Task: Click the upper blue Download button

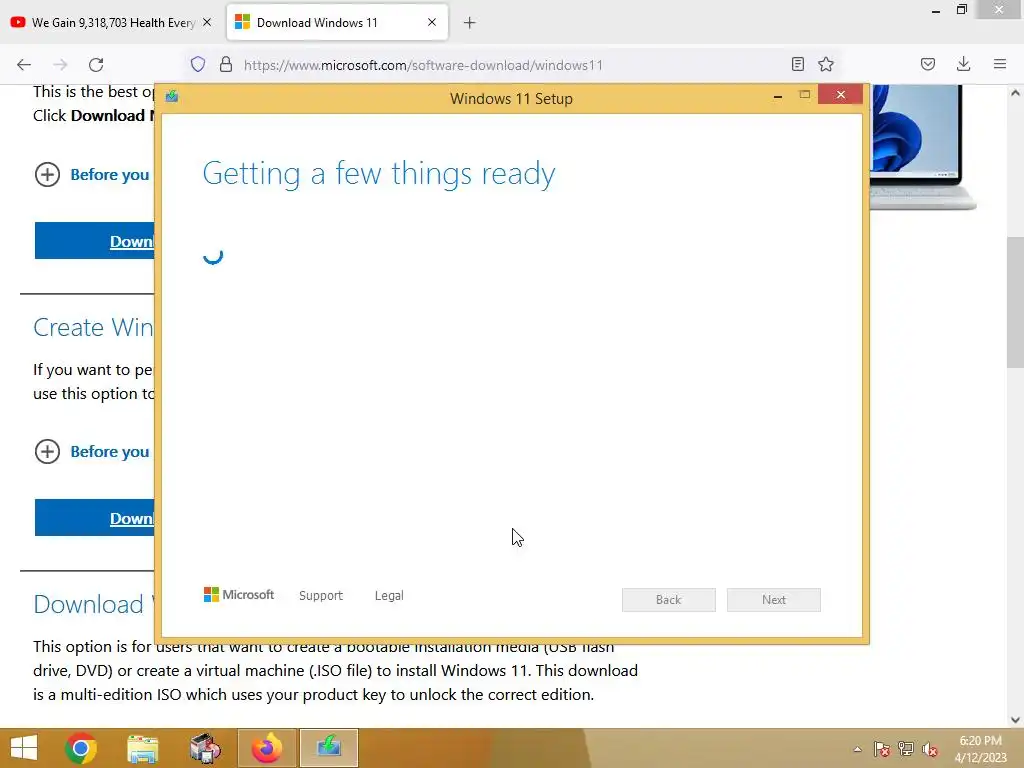Action: click(95, 241)
